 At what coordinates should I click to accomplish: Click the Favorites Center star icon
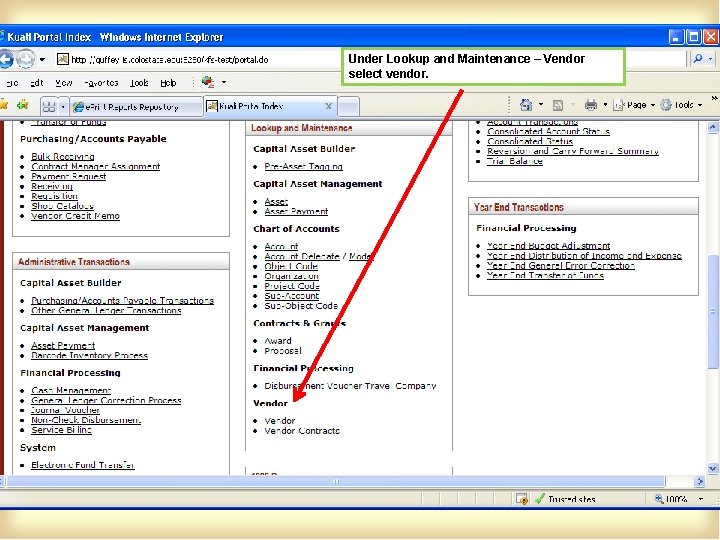click(4, 105)
